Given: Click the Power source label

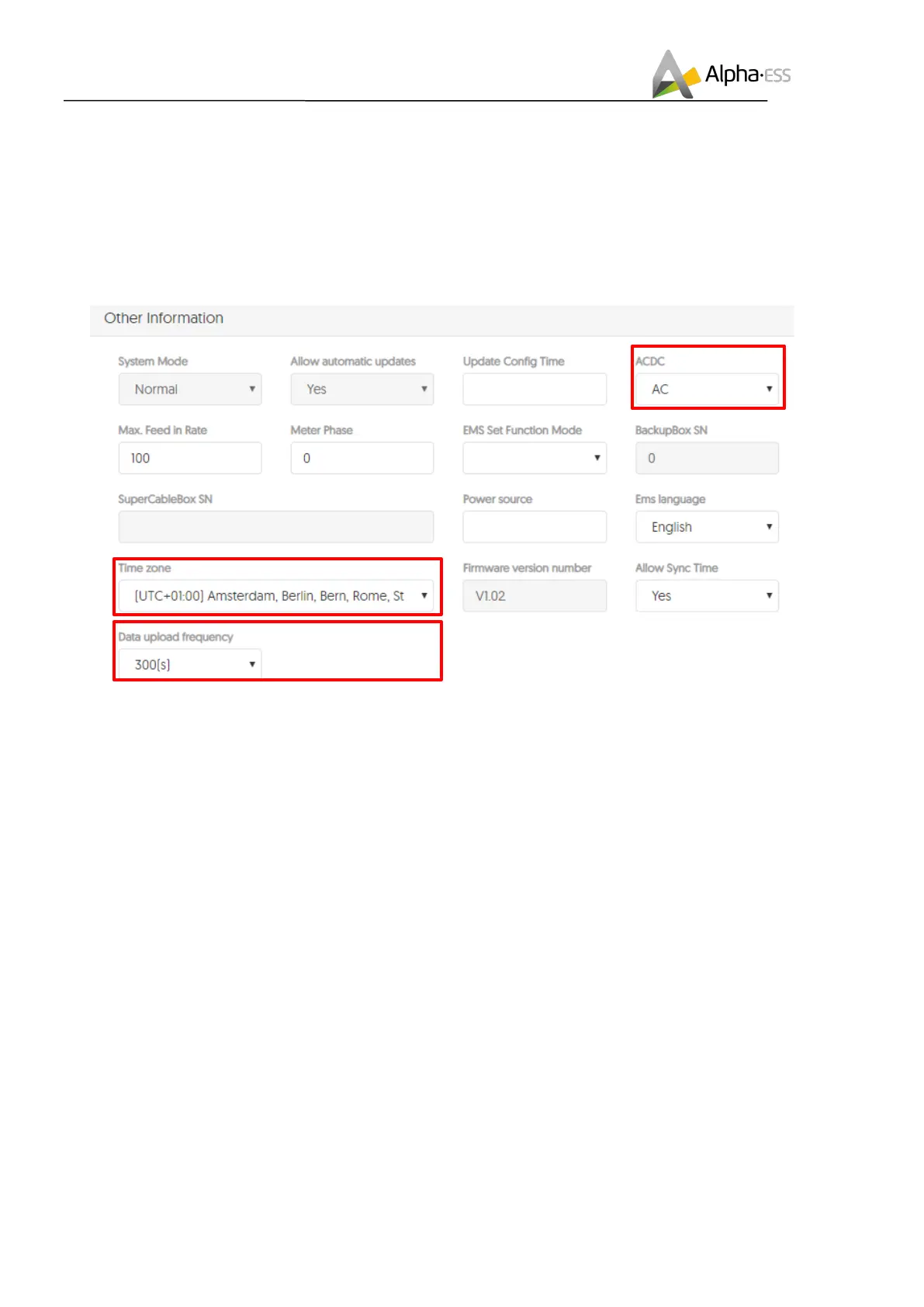Looking at the screenshot, I should click(497, 499).
